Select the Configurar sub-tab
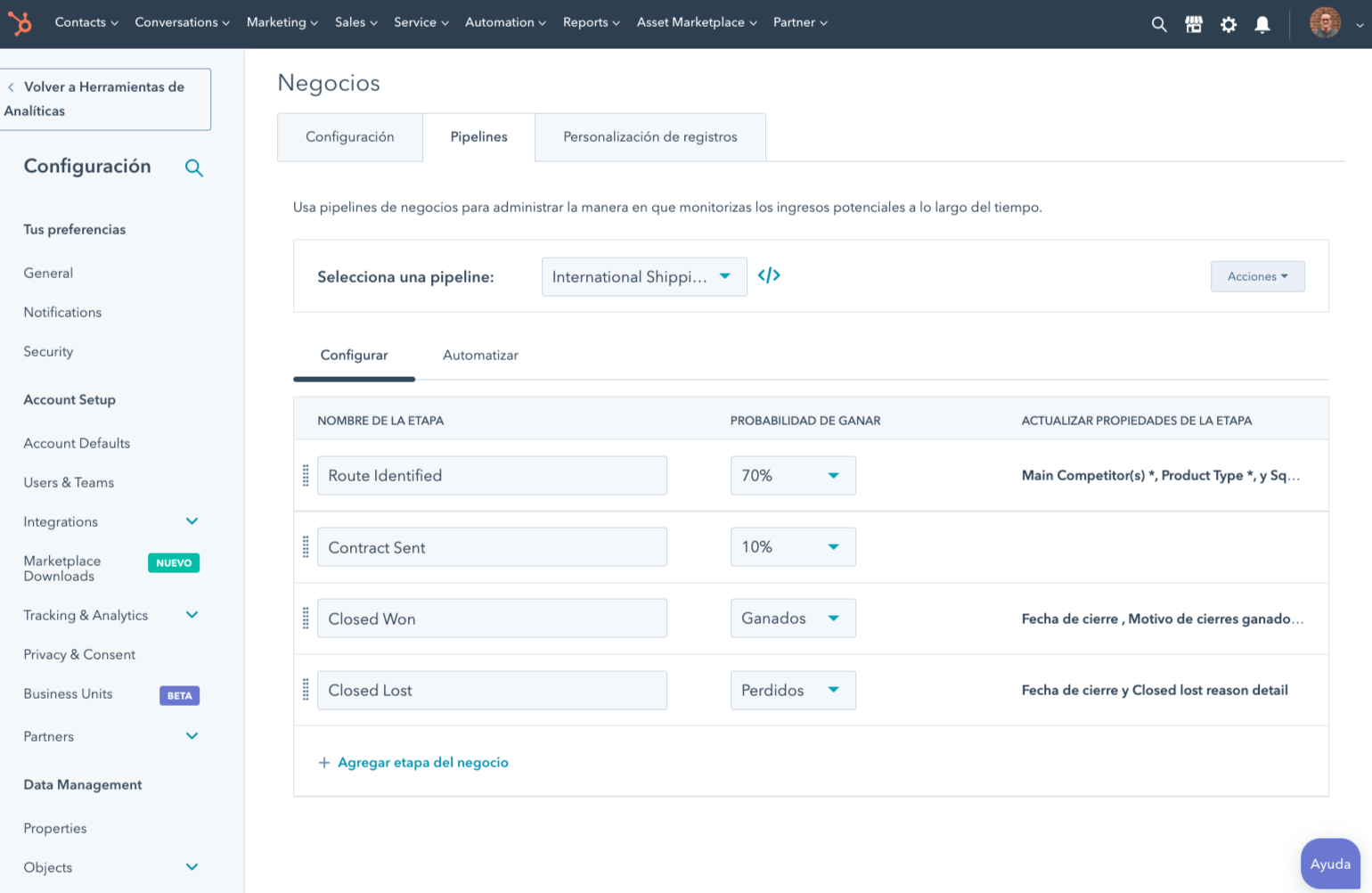The image size is (1372, 893). 354,356
